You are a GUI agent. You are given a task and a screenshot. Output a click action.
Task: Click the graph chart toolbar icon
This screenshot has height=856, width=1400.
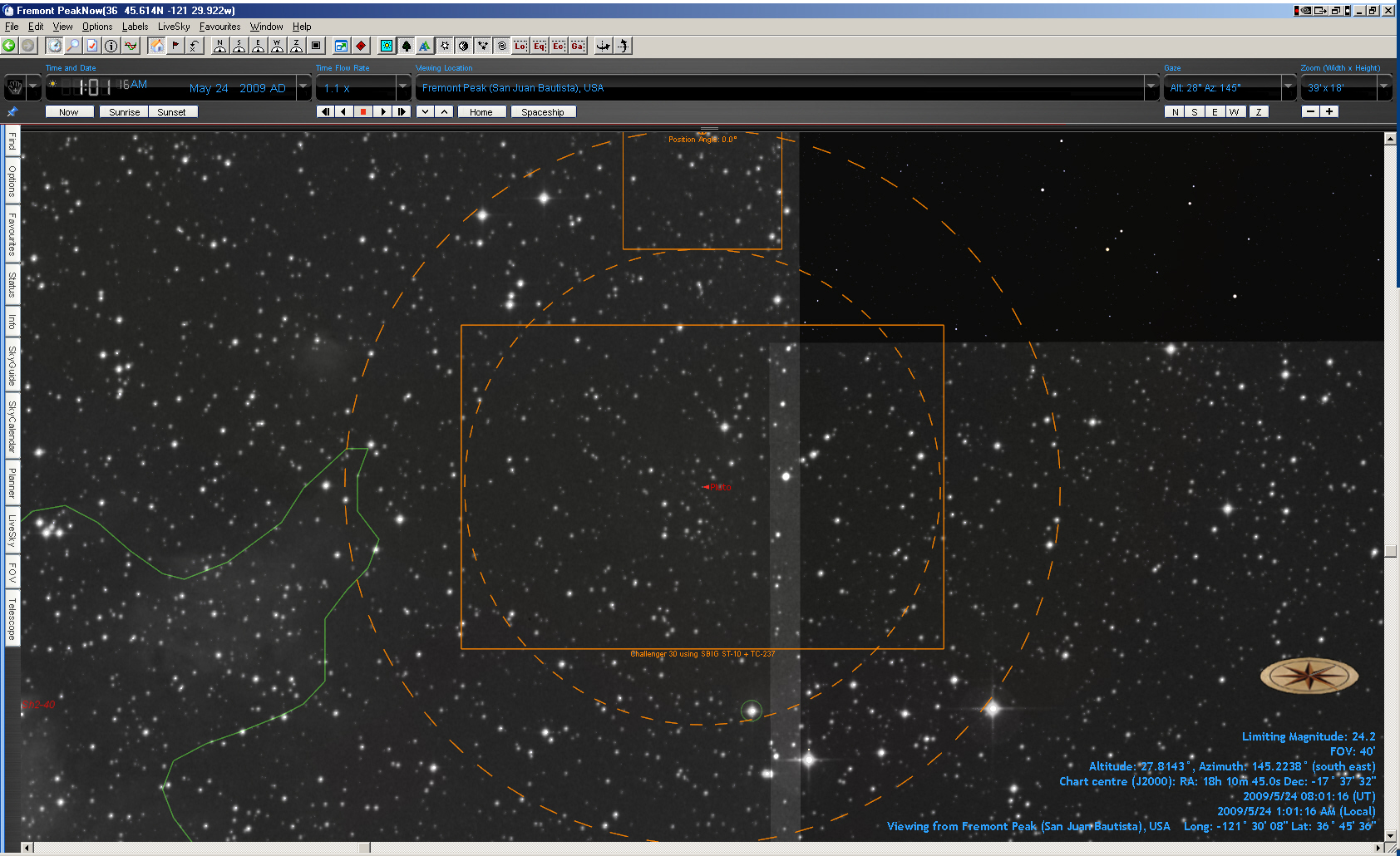pos(131,46)
